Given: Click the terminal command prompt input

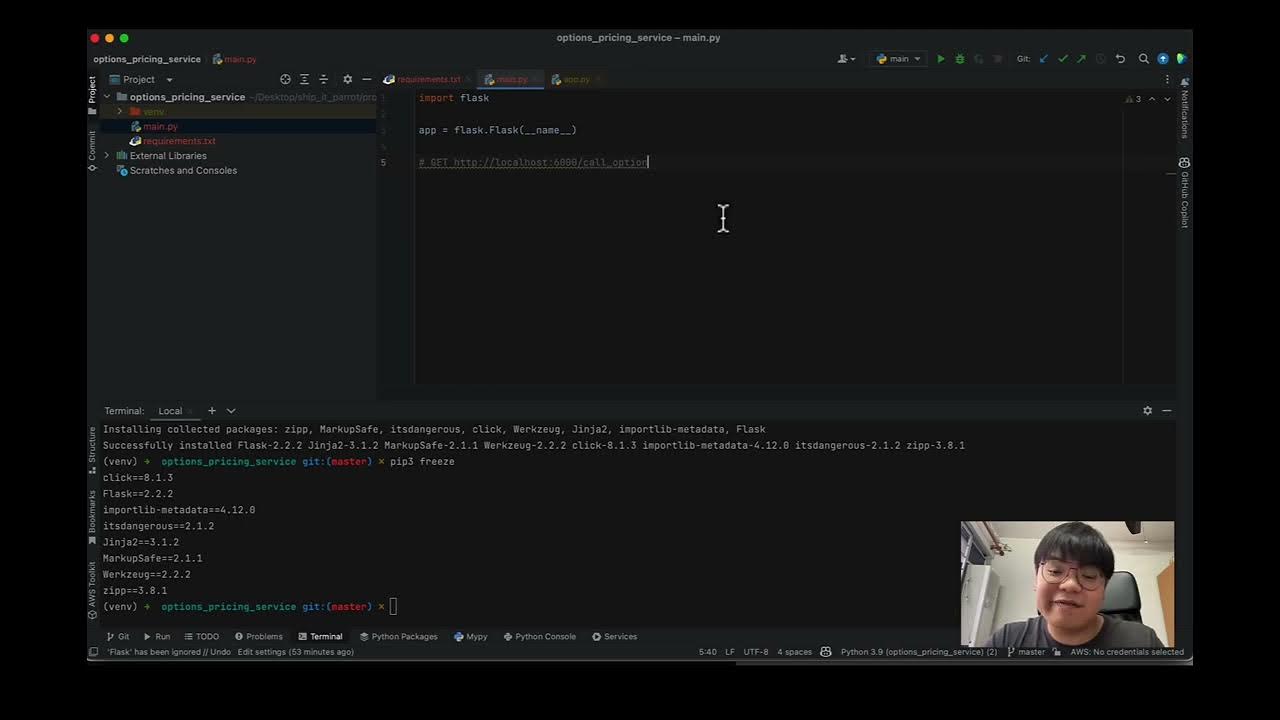Looking at the screenshot, I should [394, 606].
